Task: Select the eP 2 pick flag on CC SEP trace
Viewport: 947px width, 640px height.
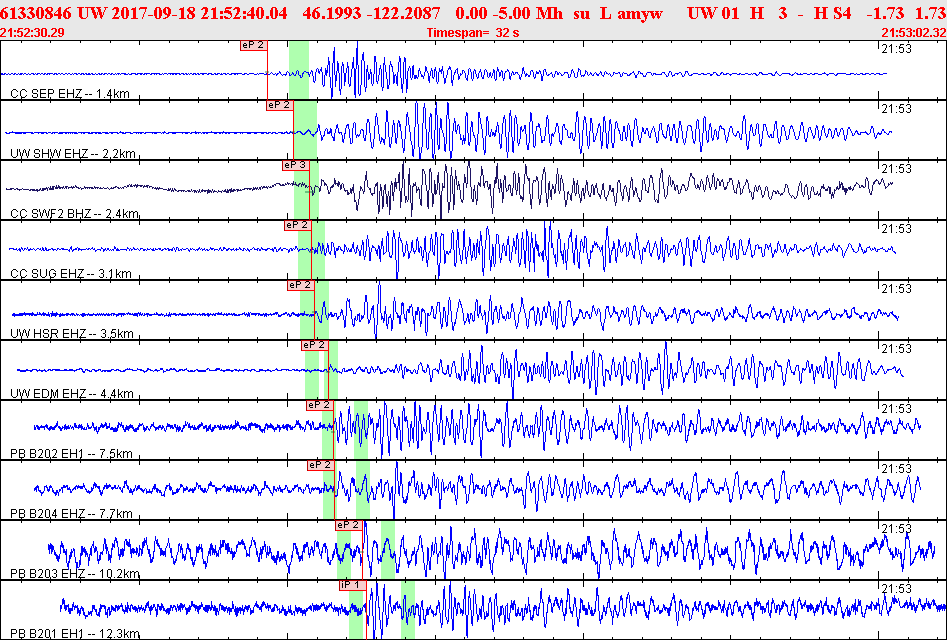Action: (x=254, y=45)
